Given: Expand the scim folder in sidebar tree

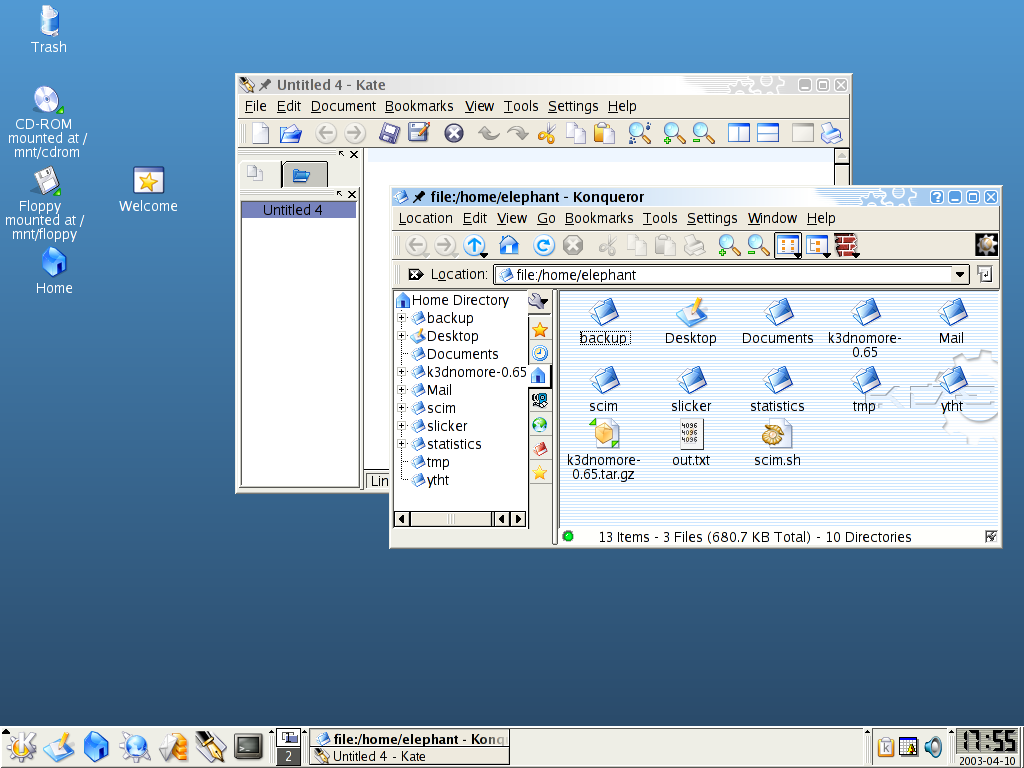Looking at the screenshot, I should click(402, 408).
